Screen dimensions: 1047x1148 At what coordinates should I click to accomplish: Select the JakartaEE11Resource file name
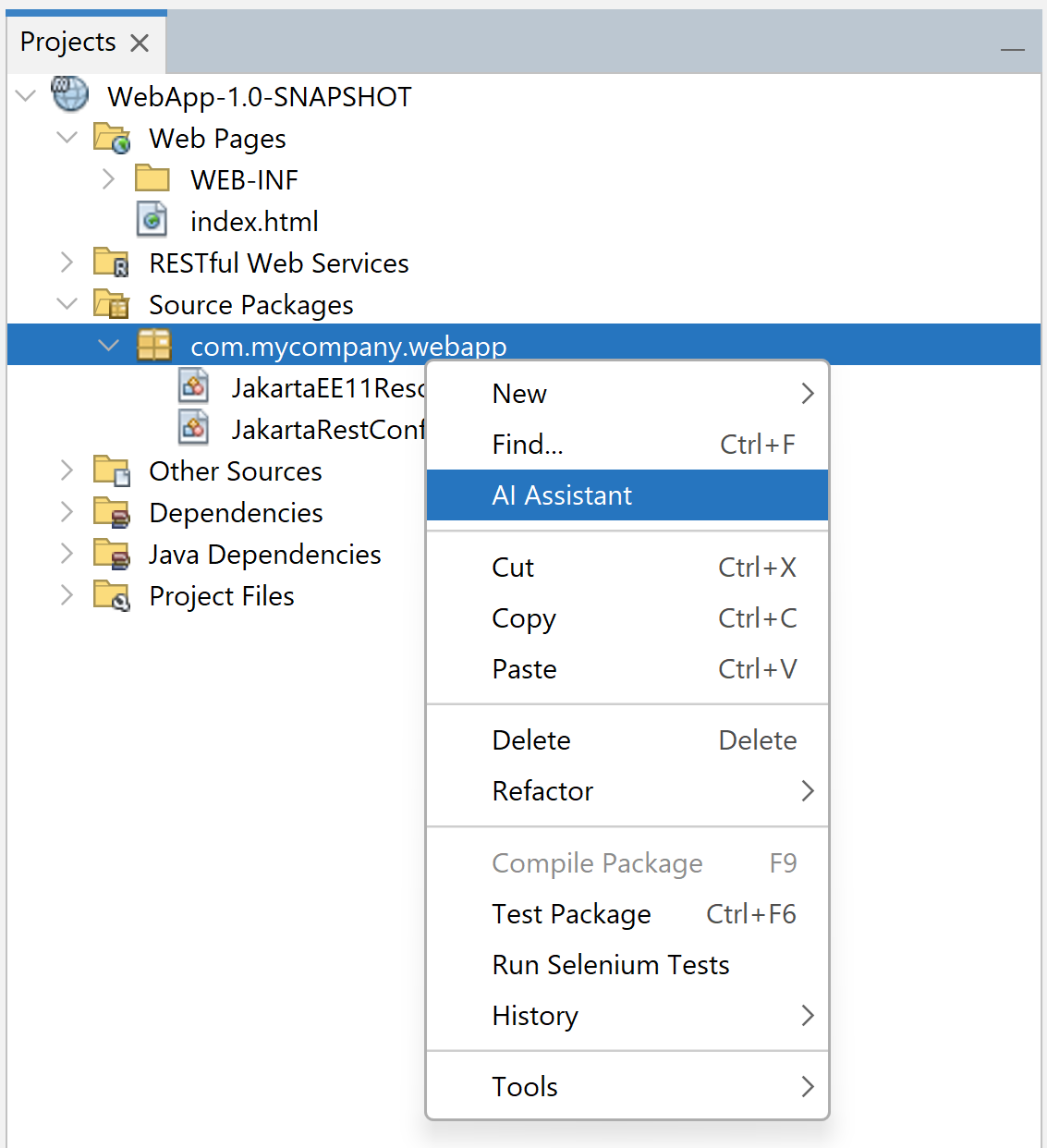tap(328, 387)
